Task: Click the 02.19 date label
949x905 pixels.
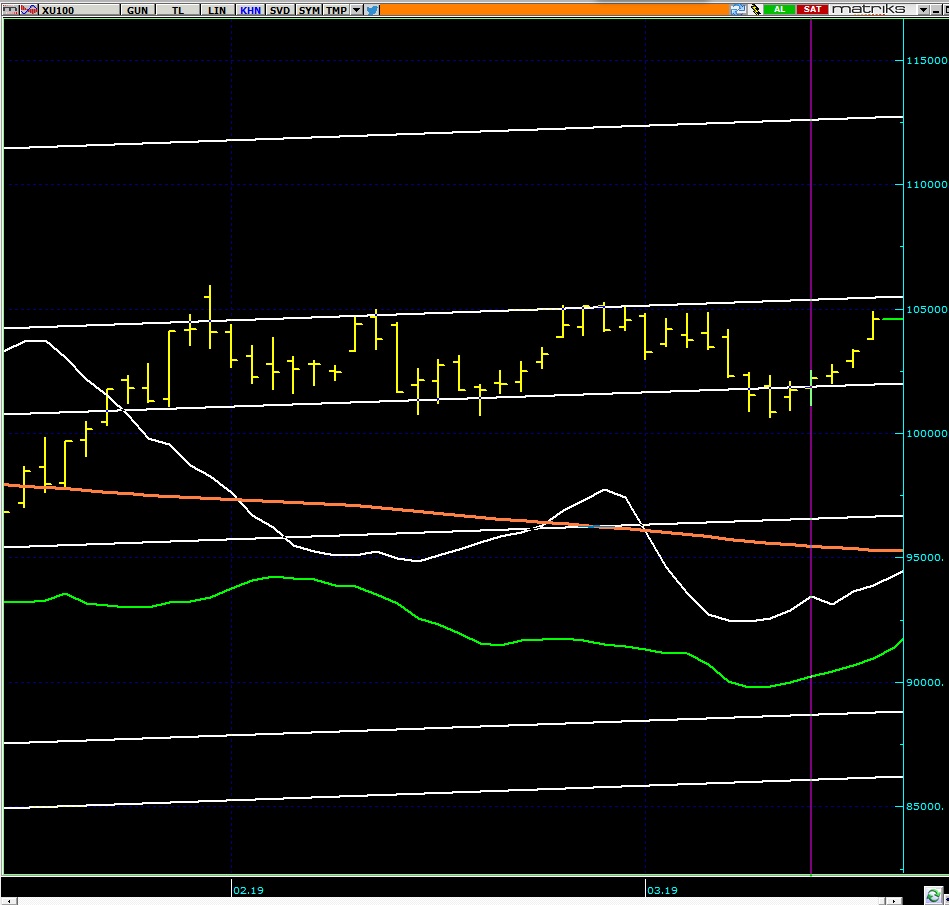Action: 248,890
